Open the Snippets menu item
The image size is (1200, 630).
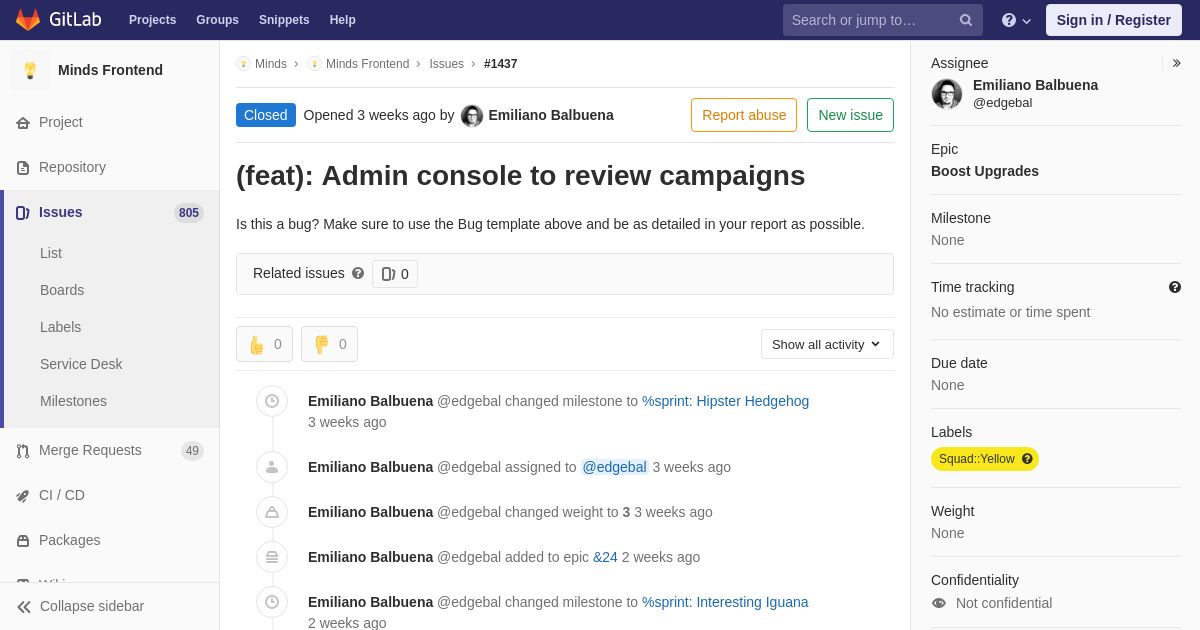284,20
